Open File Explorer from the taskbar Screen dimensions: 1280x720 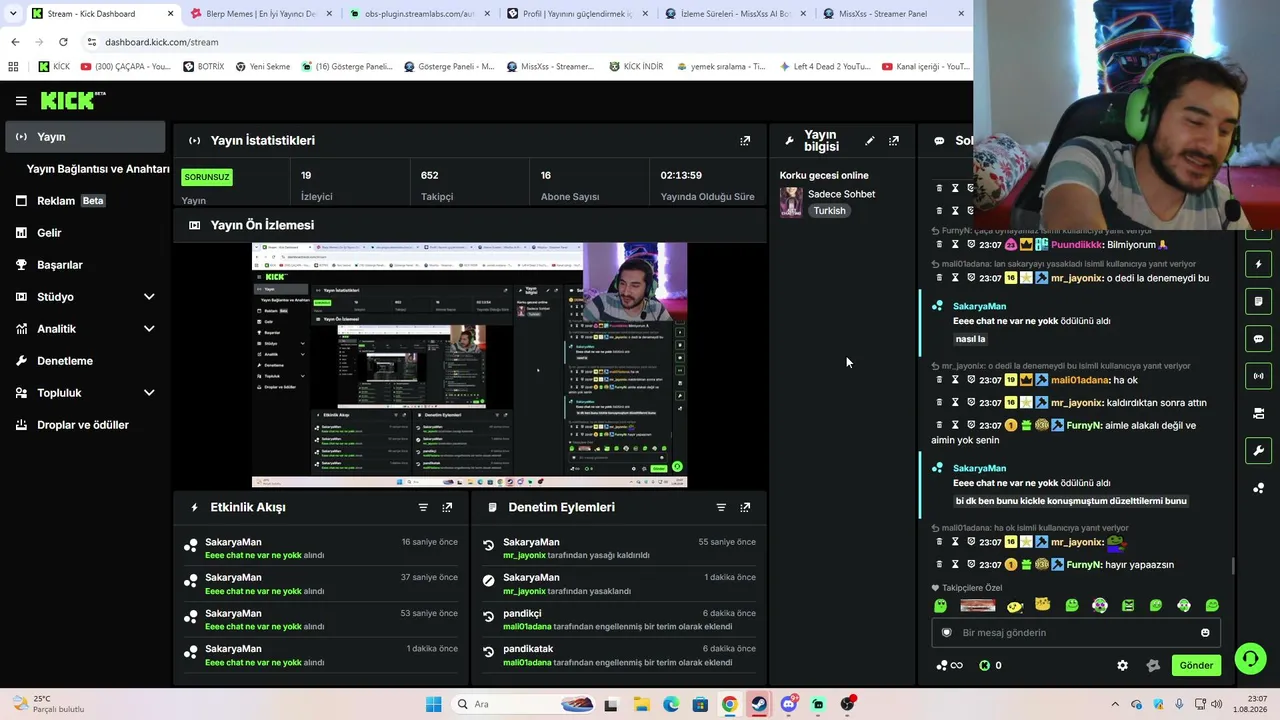pos(641,704)
